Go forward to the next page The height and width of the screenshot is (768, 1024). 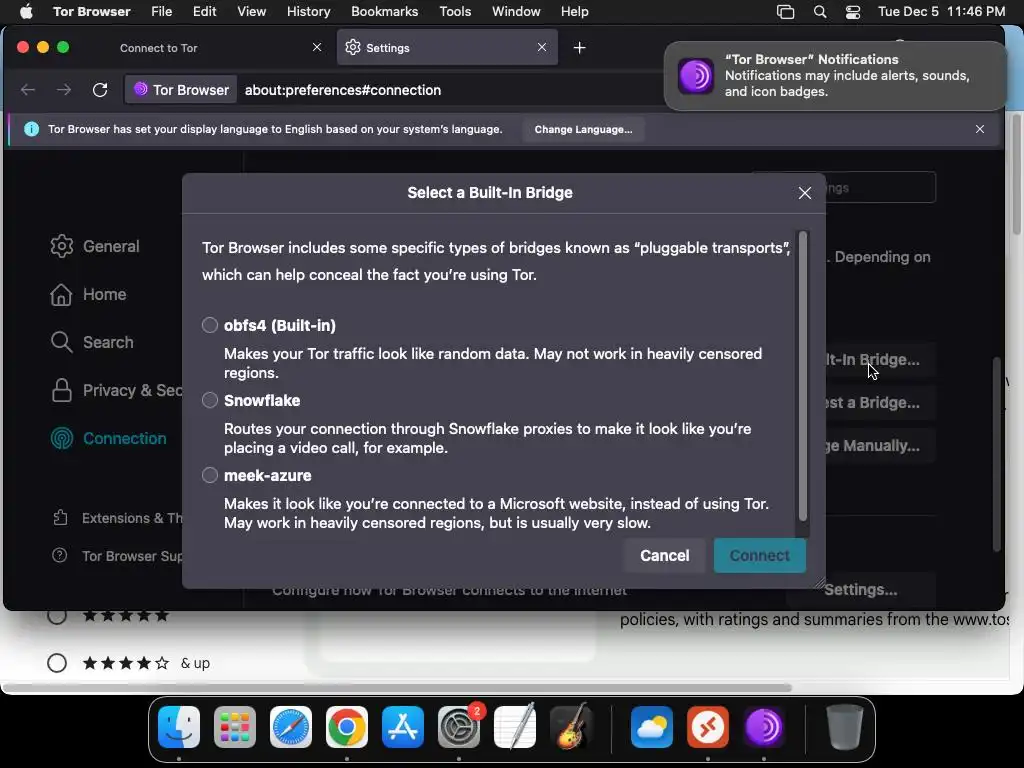tap(63, 90)
